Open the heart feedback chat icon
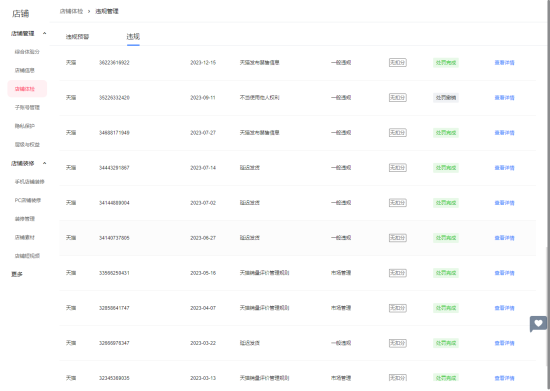Viewport: 550px width, 391px height. [538, 323]
